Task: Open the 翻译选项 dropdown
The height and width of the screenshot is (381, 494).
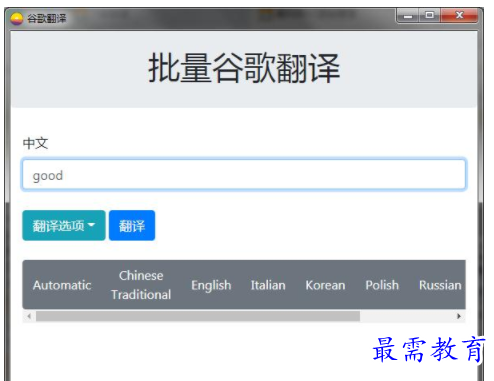Action: click(x=64, y=225)
